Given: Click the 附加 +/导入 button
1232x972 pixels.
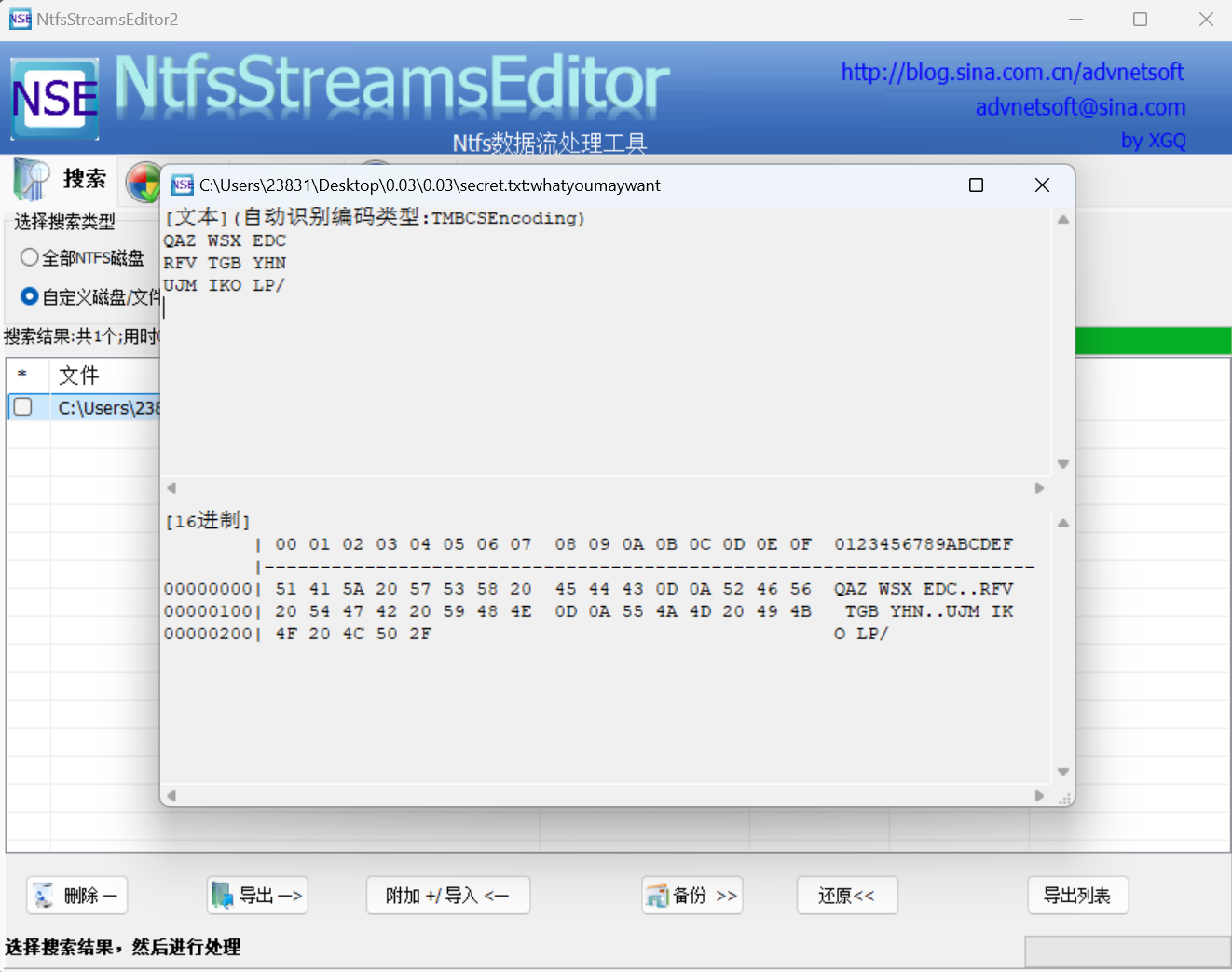Looking at the screenshot, I should pos(448,896).
